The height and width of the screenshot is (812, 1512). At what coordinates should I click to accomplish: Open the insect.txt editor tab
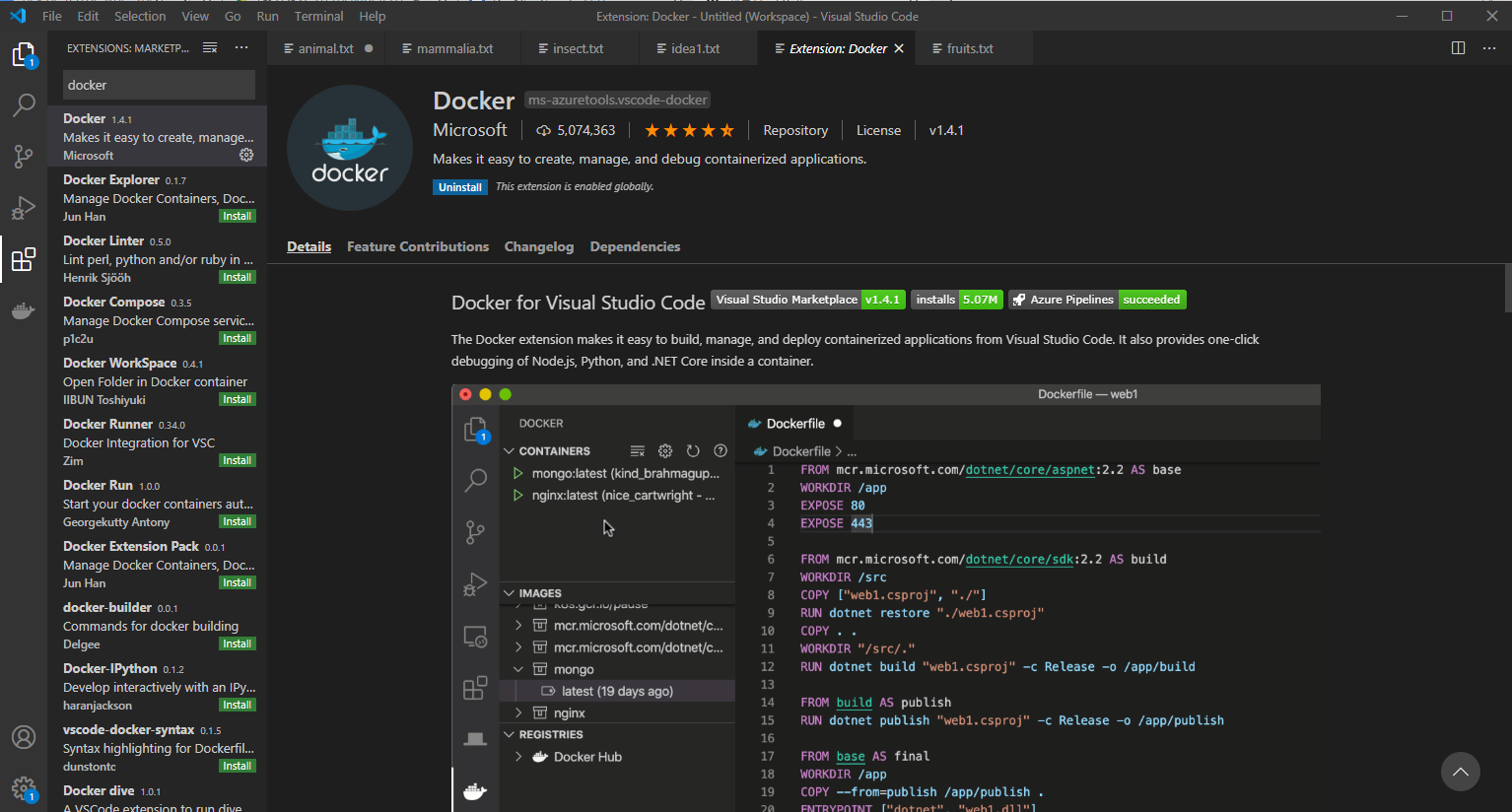tap(578, 48)
